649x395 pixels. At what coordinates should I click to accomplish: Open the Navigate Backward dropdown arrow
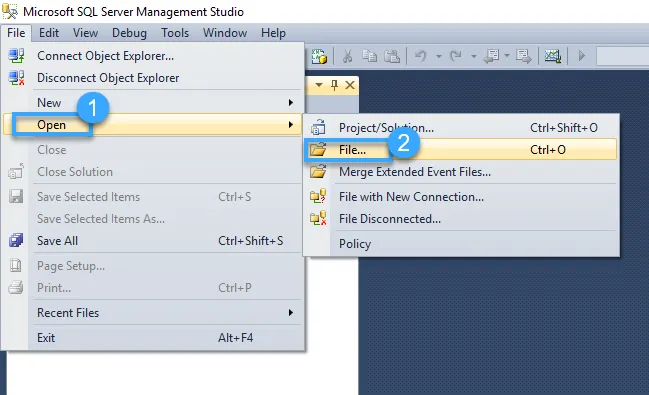pyautogui.click(x=507, y=55)
